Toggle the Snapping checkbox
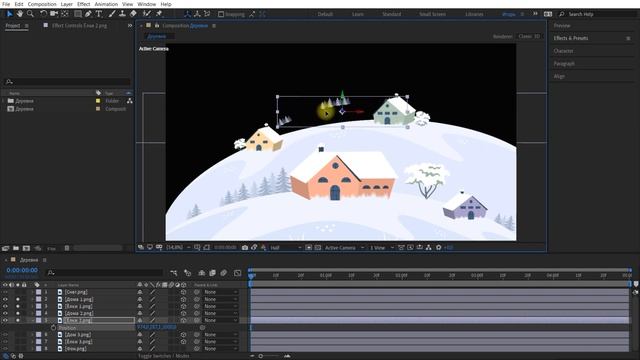The width and height of the screenshot is (640, 360). (221, 14)
